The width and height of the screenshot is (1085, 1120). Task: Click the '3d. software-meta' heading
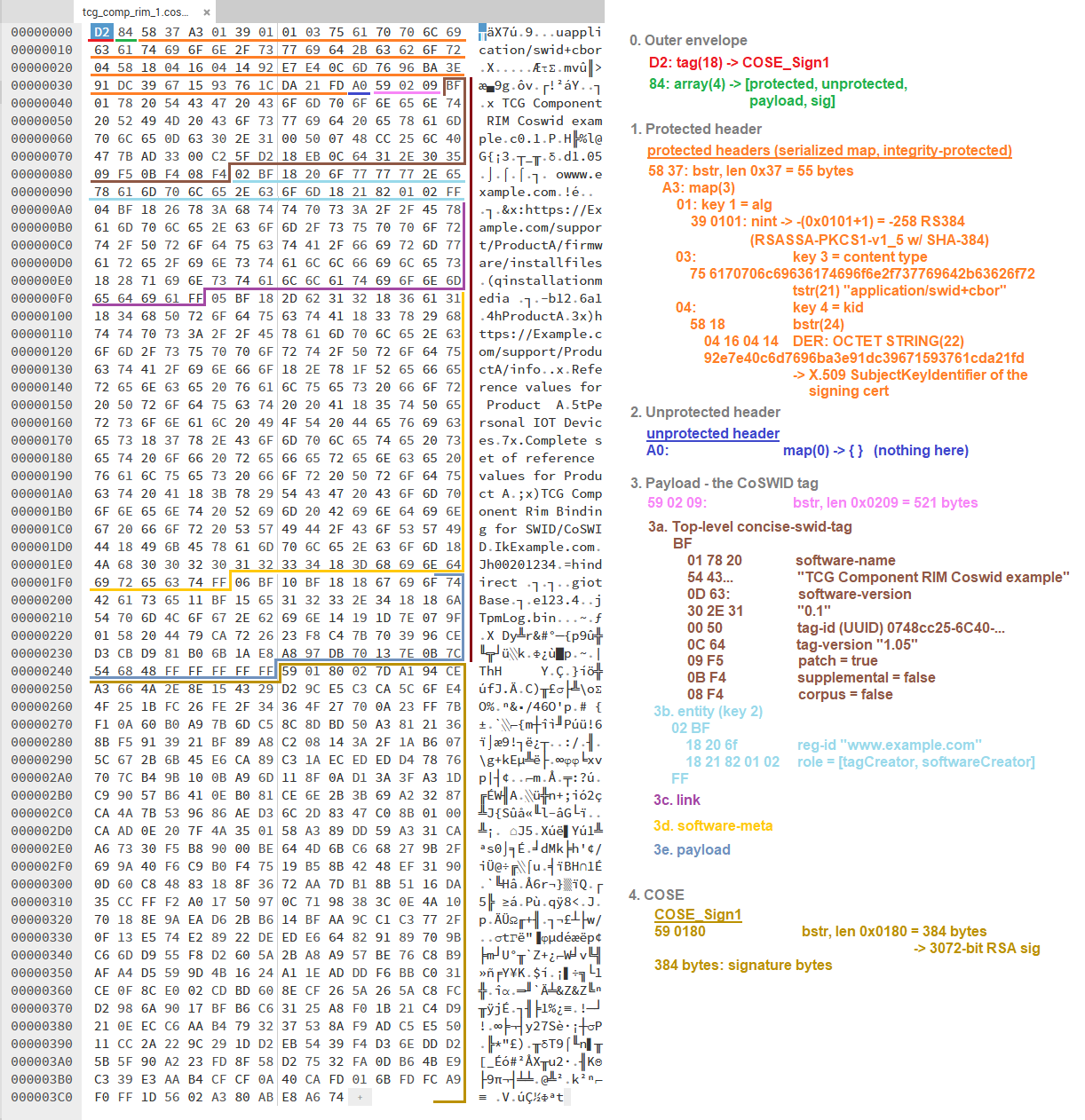click(713, 825)
